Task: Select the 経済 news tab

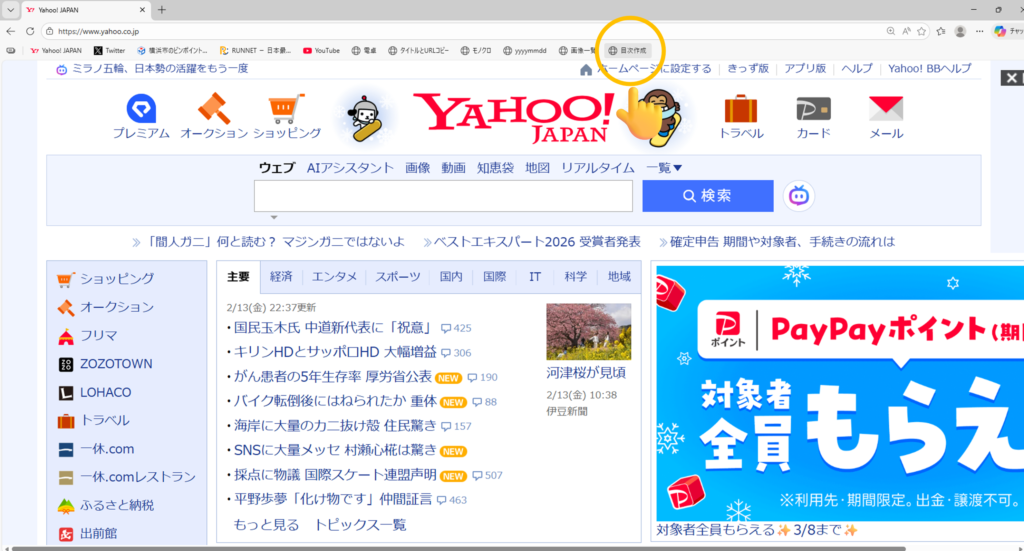Action: click(281, 277)
